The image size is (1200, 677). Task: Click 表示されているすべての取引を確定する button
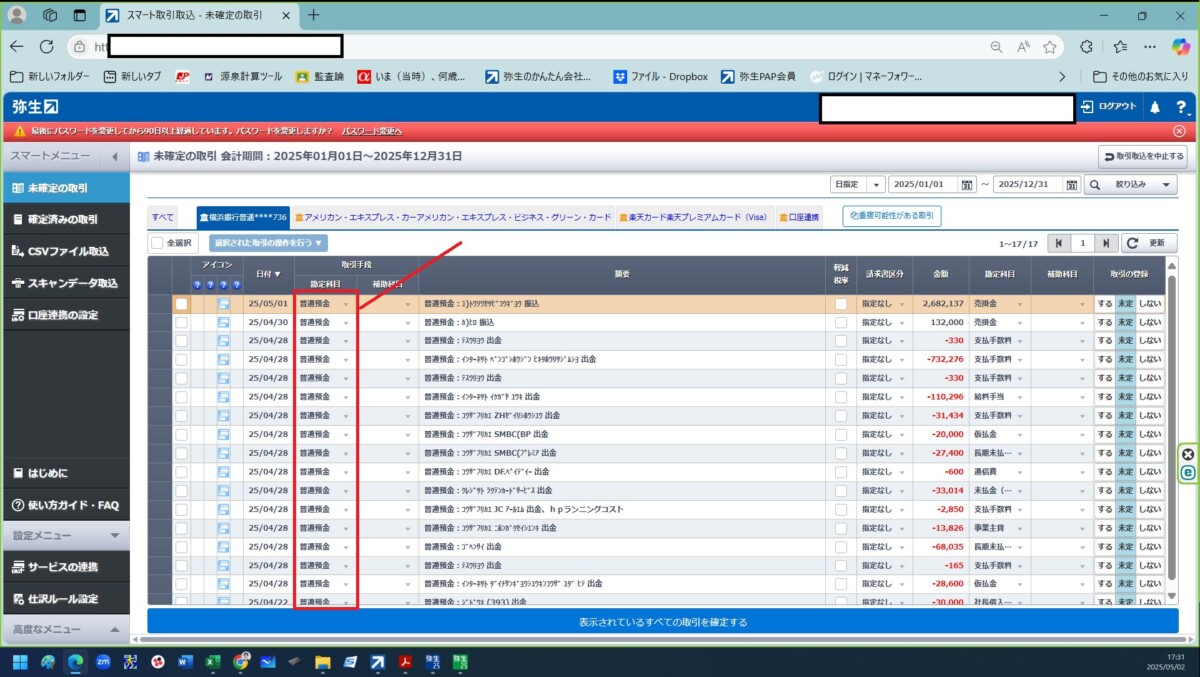coord(662,622)
